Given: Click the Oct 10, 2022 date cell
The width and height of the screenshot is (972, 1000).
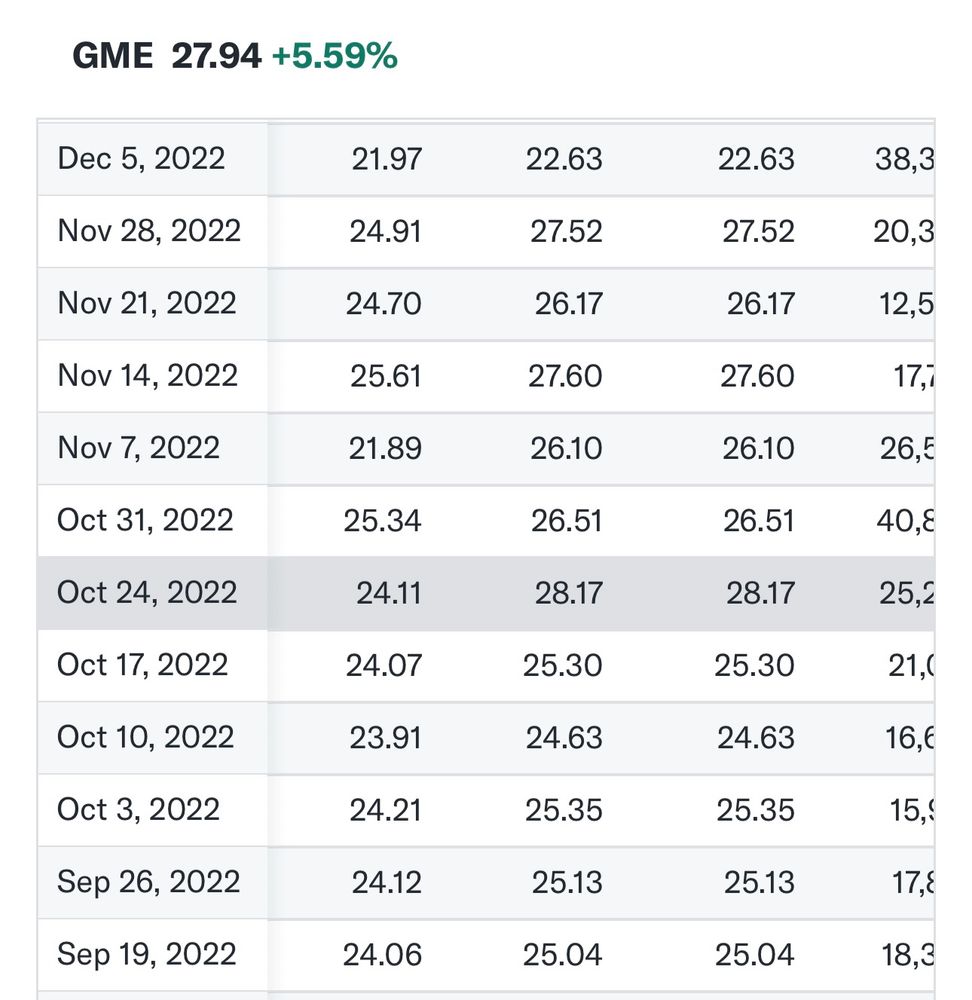Looking at the screenshot, I should point(145,737).
